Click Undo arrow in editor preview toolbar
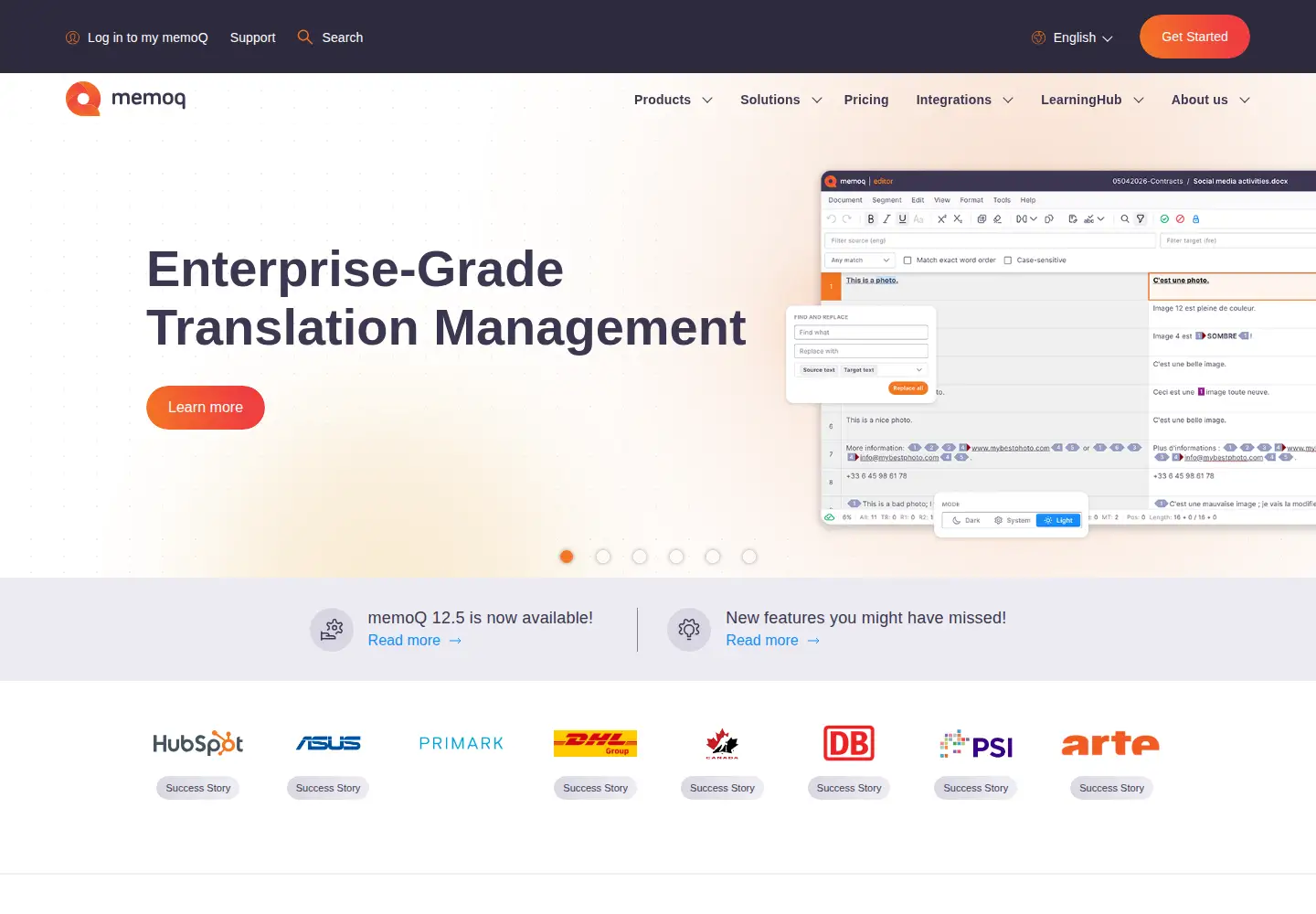The height and width of the screenshot is (914, 1316). (x=831, y=219)
